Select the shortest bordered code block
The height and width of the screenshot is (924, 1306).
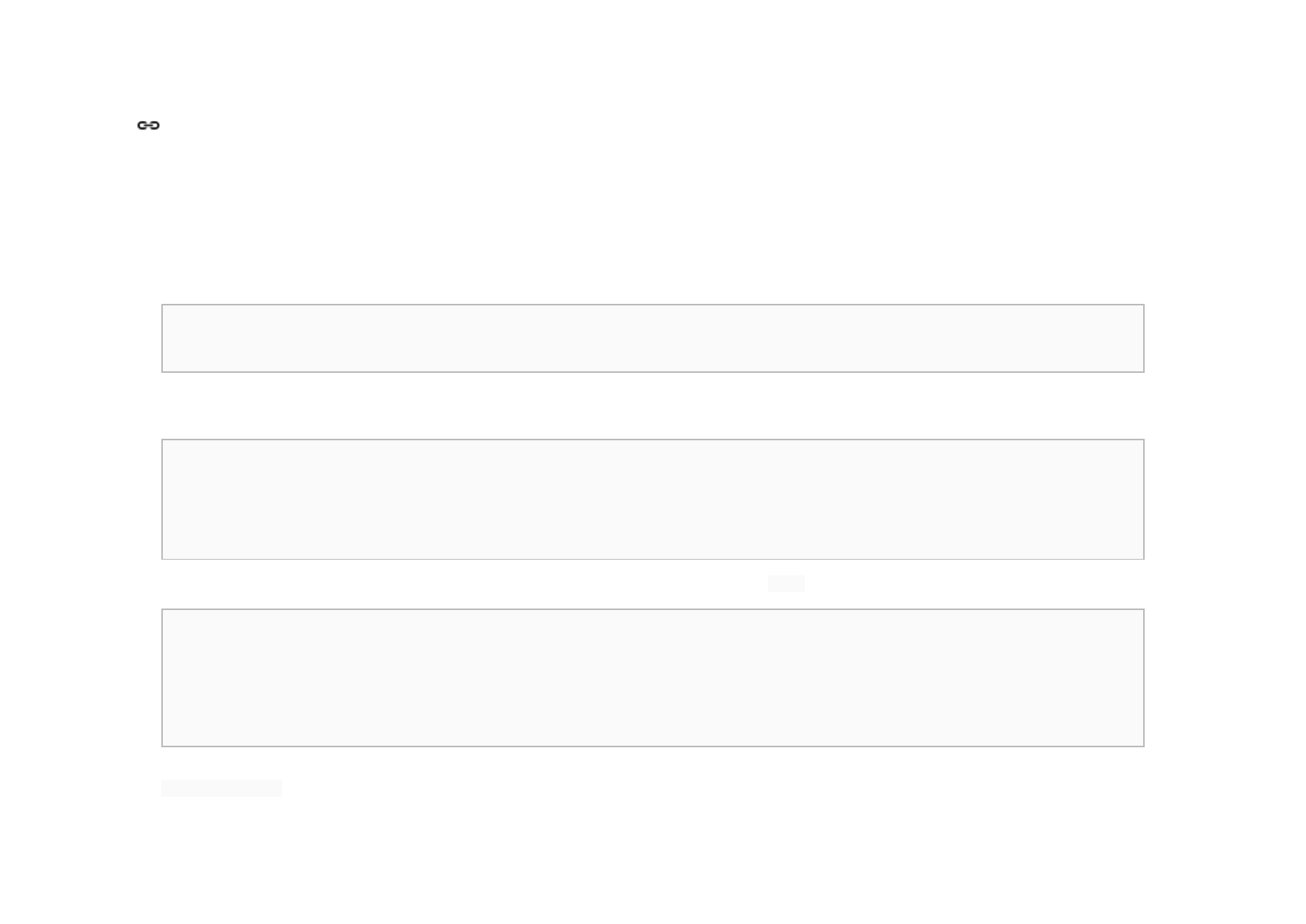tap(653, 338)
